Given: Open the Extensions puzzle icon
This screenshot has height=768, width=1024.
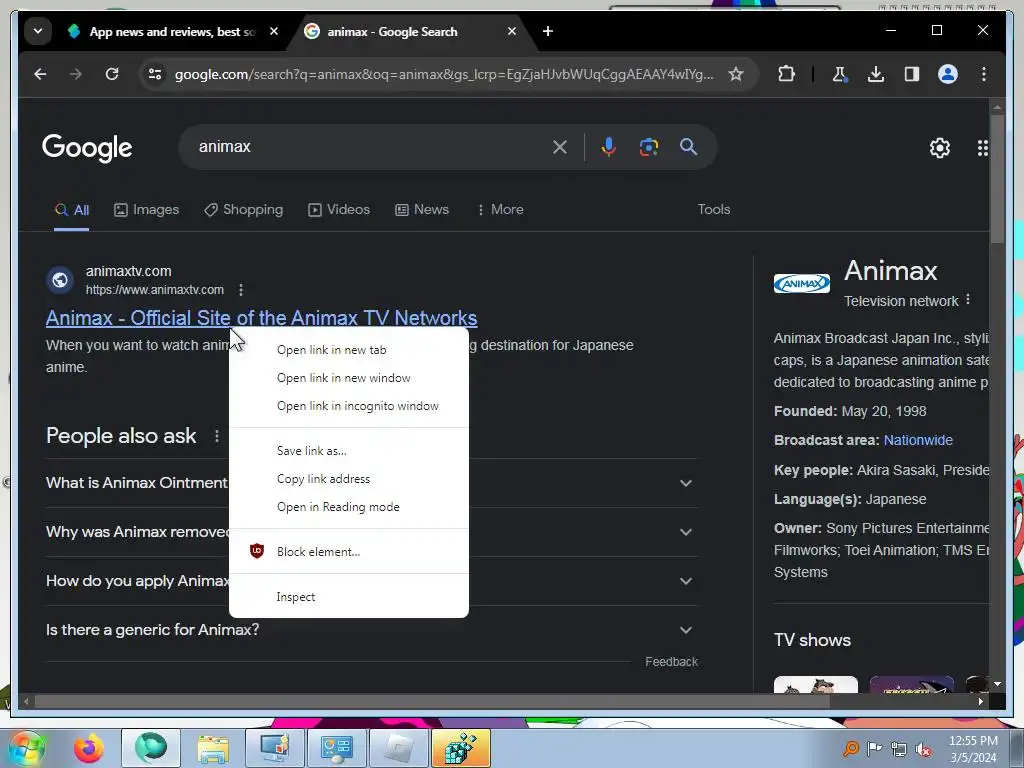Looking at the screenshot, I should [x=786, y=74].
